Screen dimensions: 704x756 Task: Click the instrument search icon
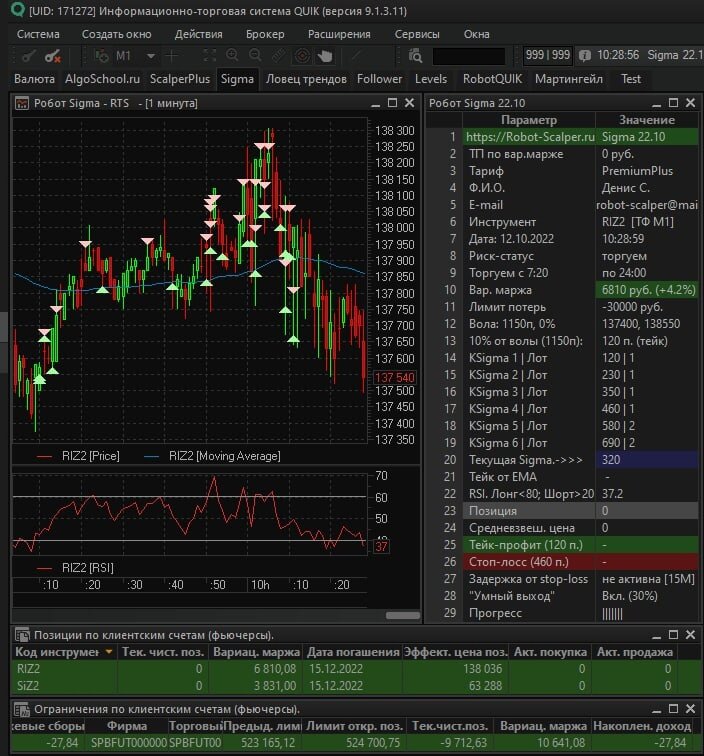tap(415, 56)
